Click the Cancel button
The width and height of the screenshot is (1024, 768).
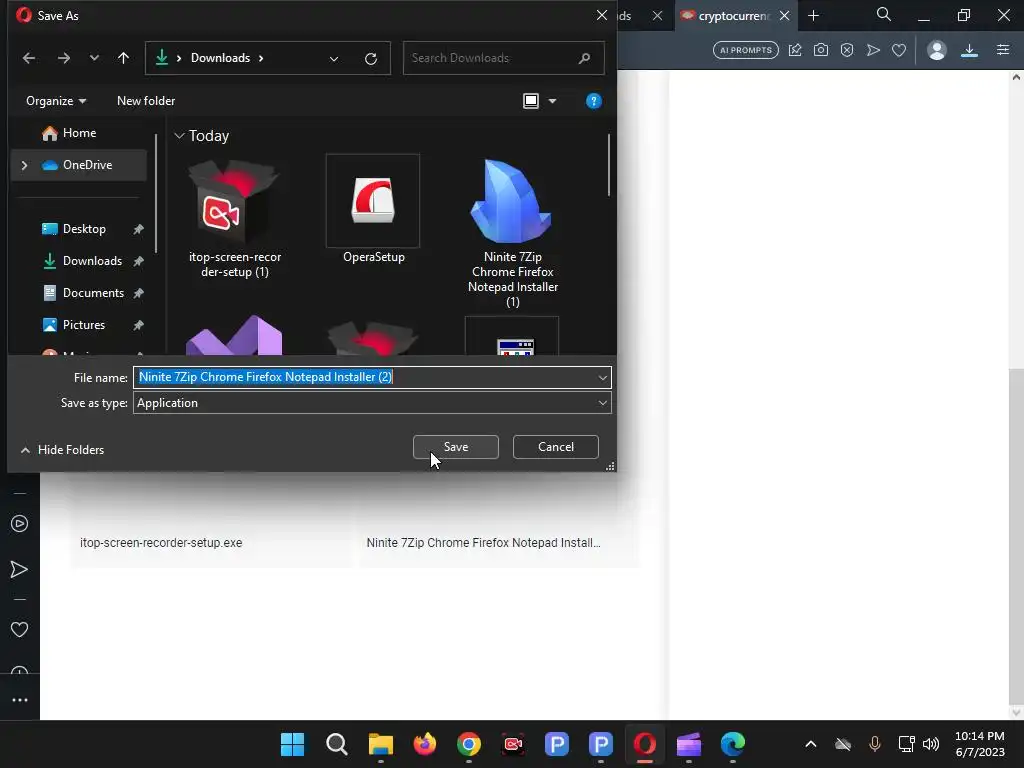coord(556,447)
